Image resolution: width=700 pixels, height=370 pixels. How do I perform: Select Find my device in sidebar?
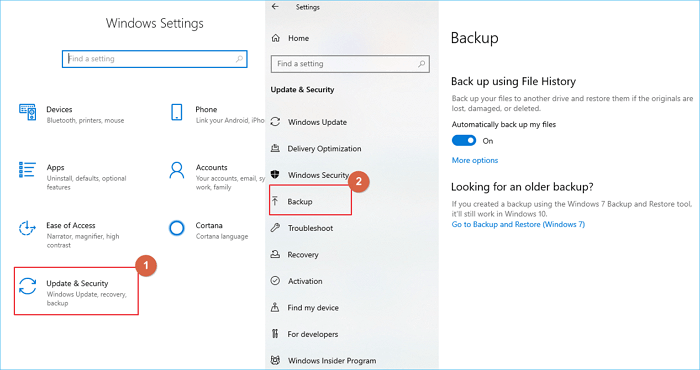(x=313, y=308)
